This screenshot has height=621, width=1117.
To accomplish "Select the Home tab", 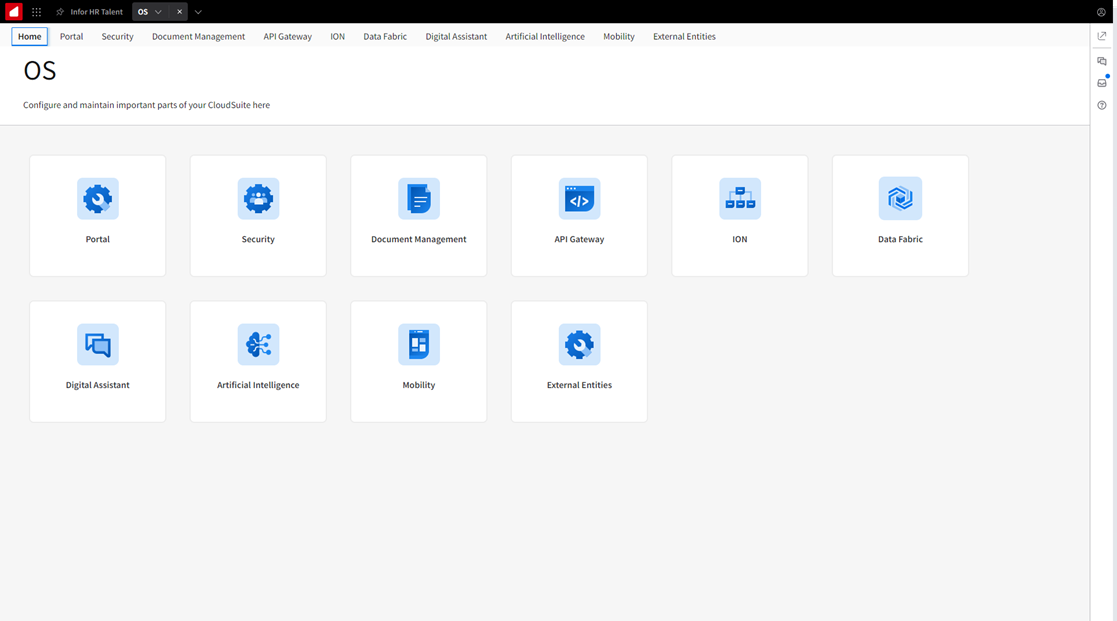I will pos(30,36).
